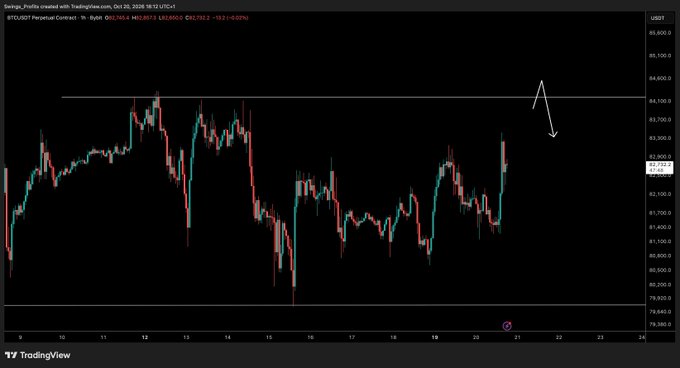Click the 83,300.0 price scale label

click(660, 138)
